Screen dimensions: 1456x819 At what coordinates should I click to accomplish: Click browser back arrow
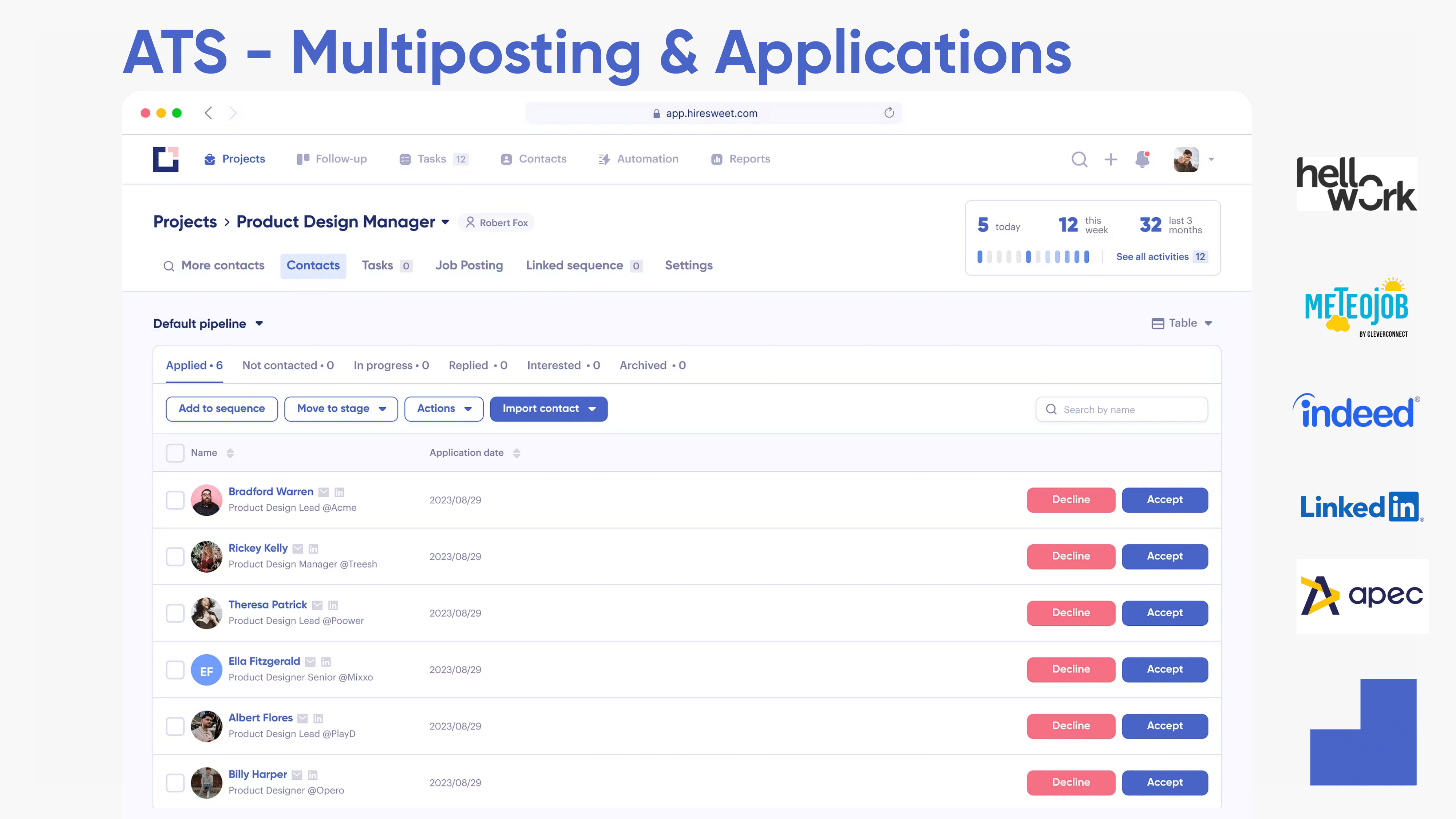(x=209, y=113)
